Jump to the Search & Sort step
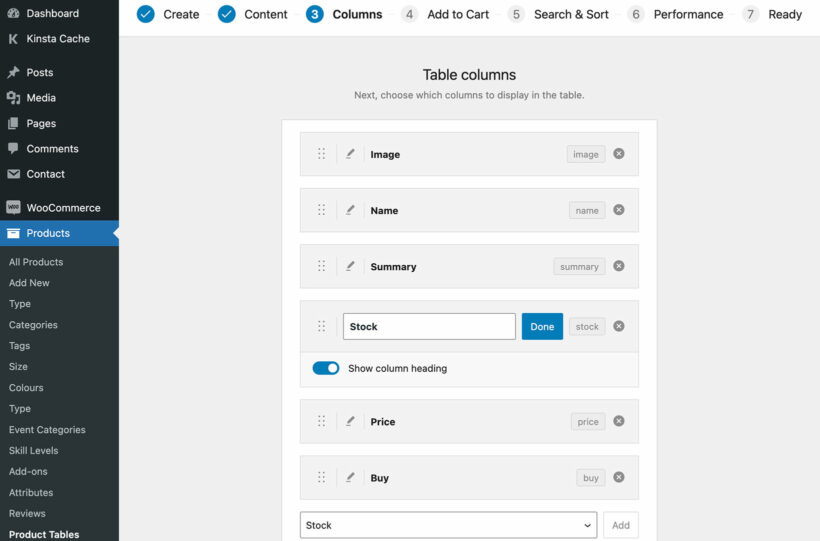This screenshot has height=541, width=820. 558,14
